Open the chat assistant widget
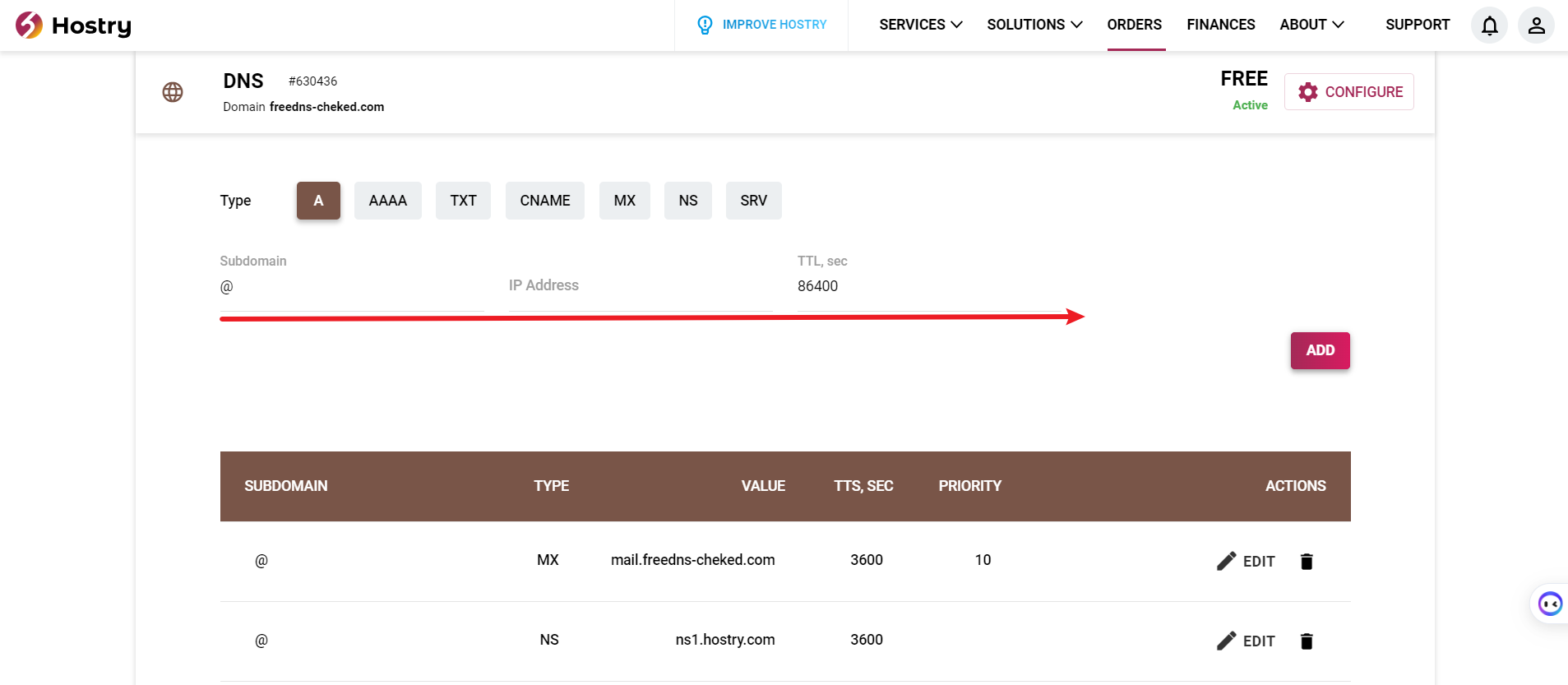1568x685 pixels. 1550,604
